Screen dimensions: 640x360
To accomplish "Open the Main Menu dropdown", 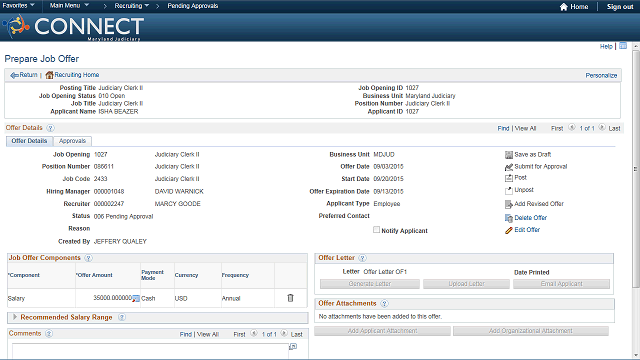I will coord(69,6).
